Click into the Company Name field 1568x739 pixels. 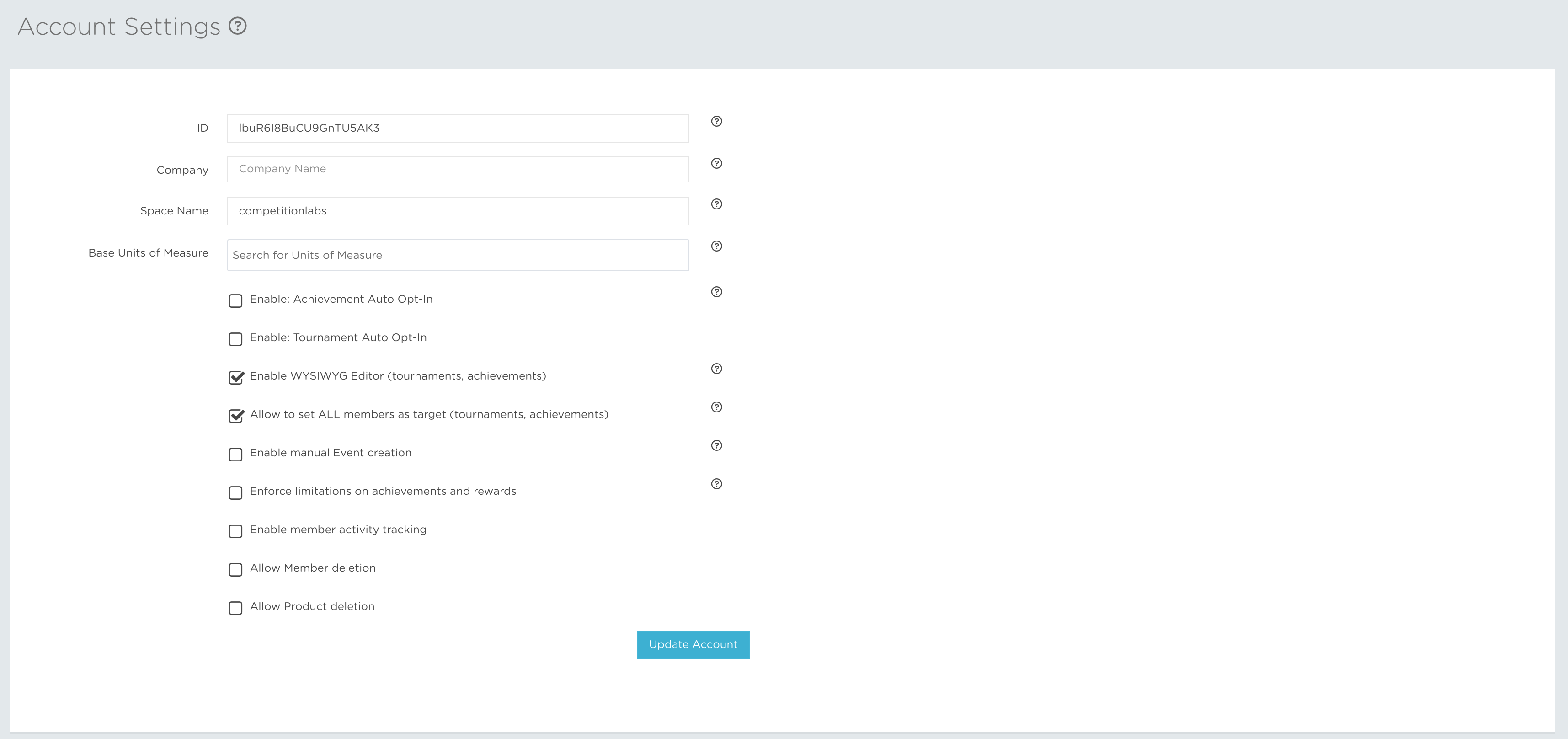[x=458, y=169]
